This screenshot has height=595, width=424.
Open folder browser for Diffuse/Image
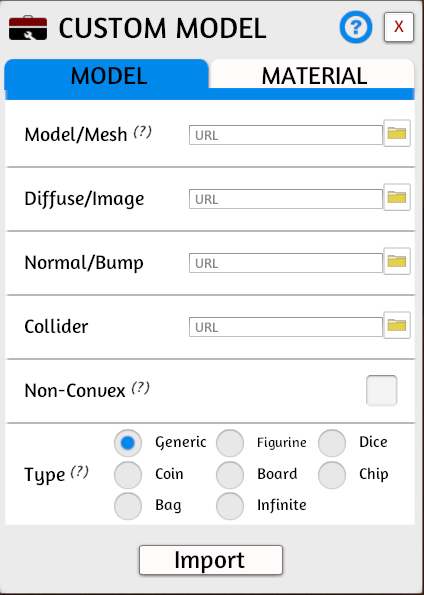click(x=397, y=197)
